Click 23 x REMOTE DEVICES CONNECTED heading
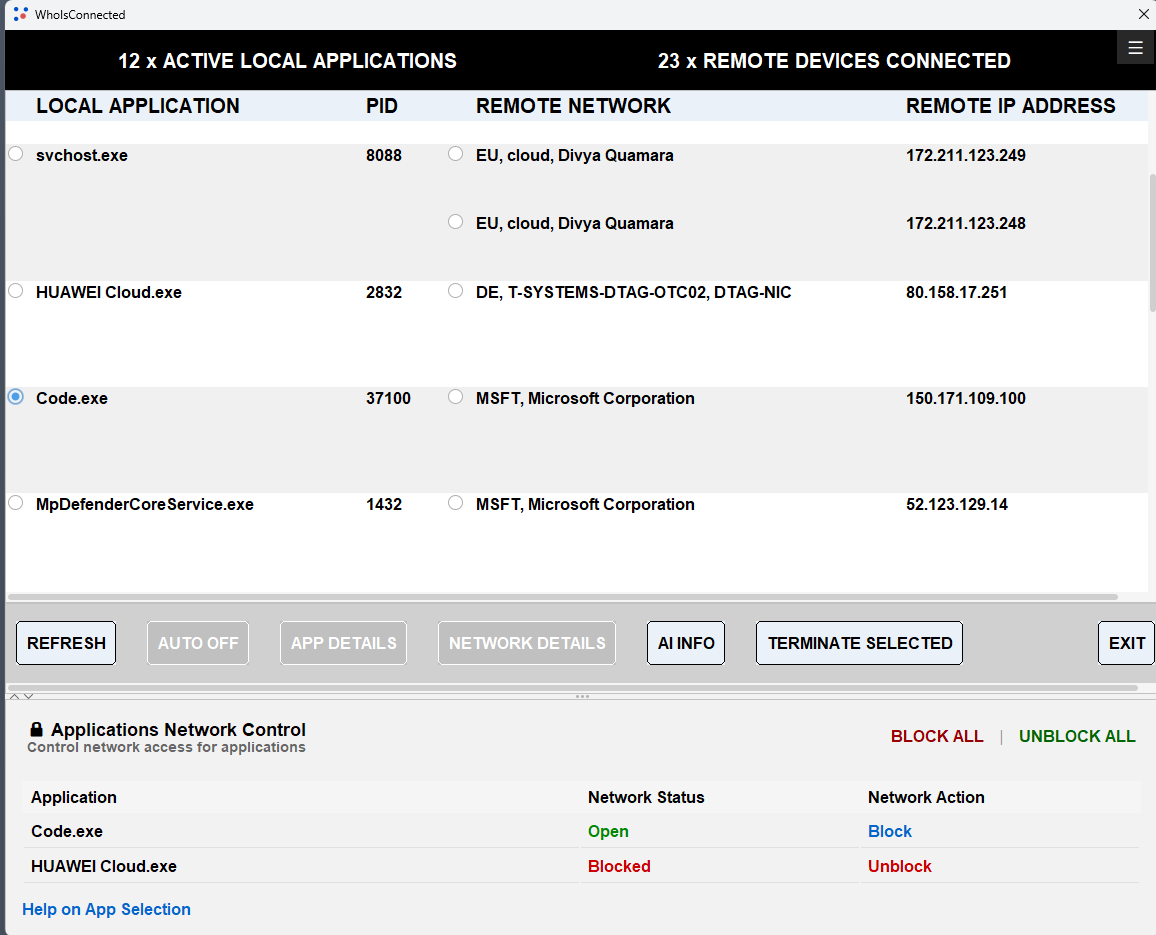1156x935 pixels. tap(834, 60)
